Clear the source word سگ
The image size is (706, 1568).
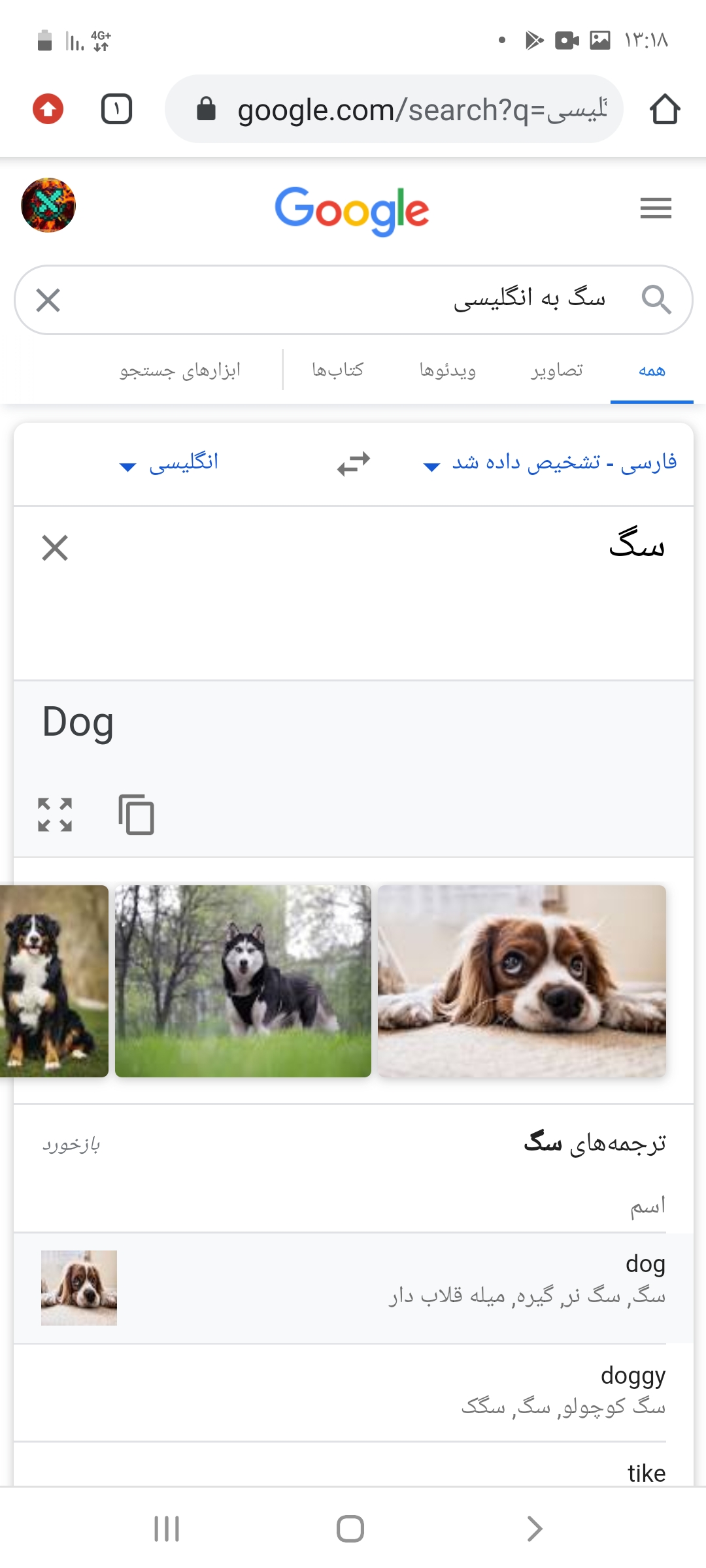(x=55, y=547)
